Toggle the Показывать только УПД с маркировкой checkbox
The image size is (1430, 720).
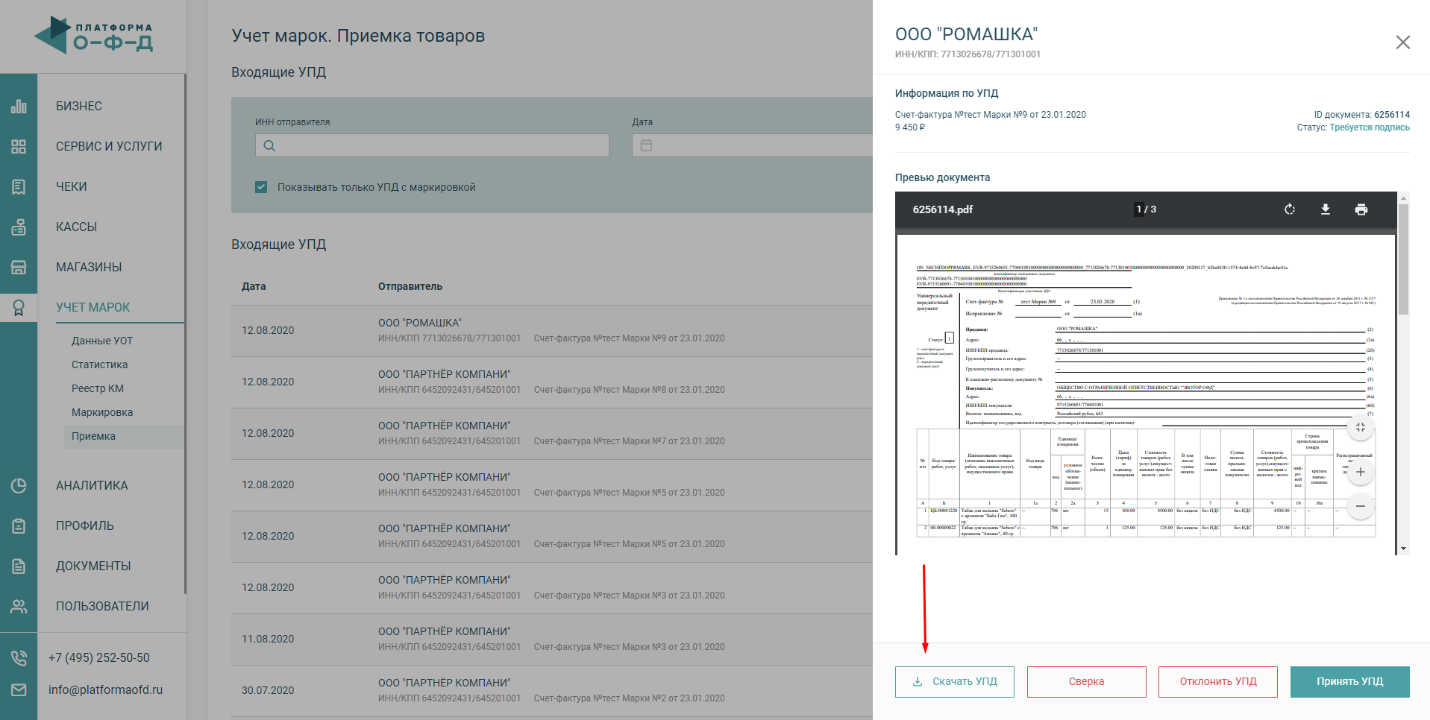click(261, 187)
